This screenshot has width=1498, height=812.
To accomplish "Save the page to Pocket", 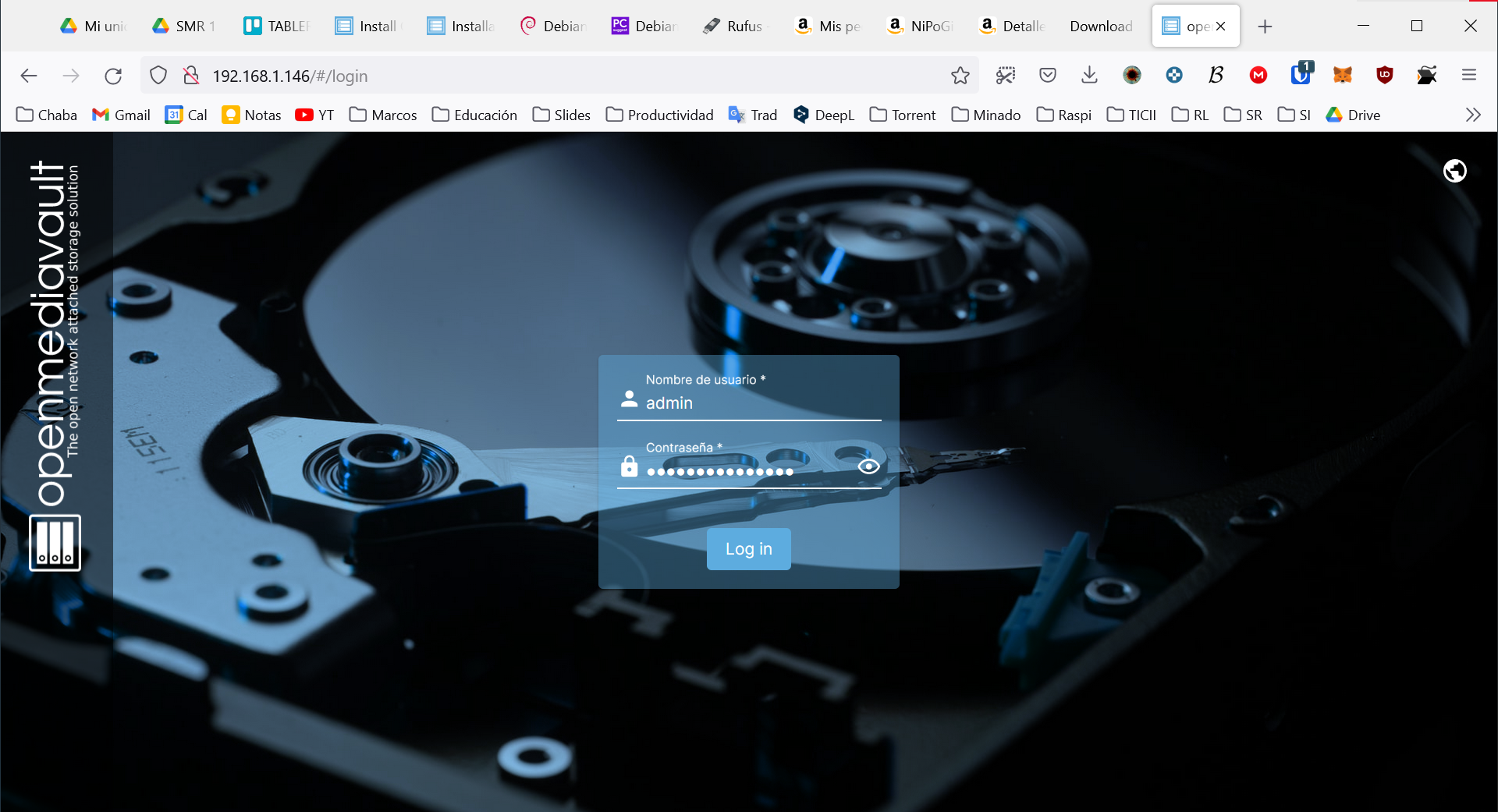I will coord(1048,75).
